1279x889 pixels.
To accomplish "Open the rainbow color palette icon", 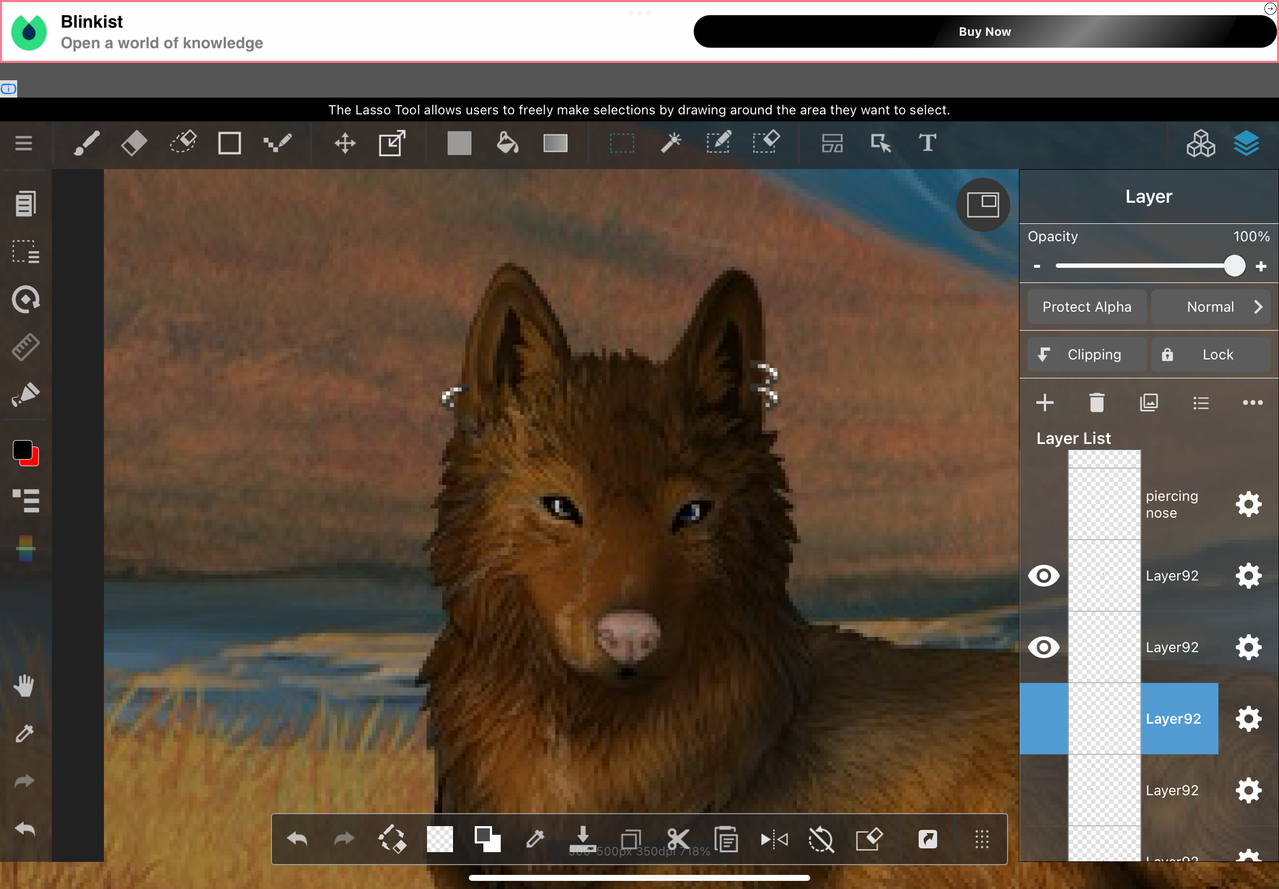I will tap(26, 548).
